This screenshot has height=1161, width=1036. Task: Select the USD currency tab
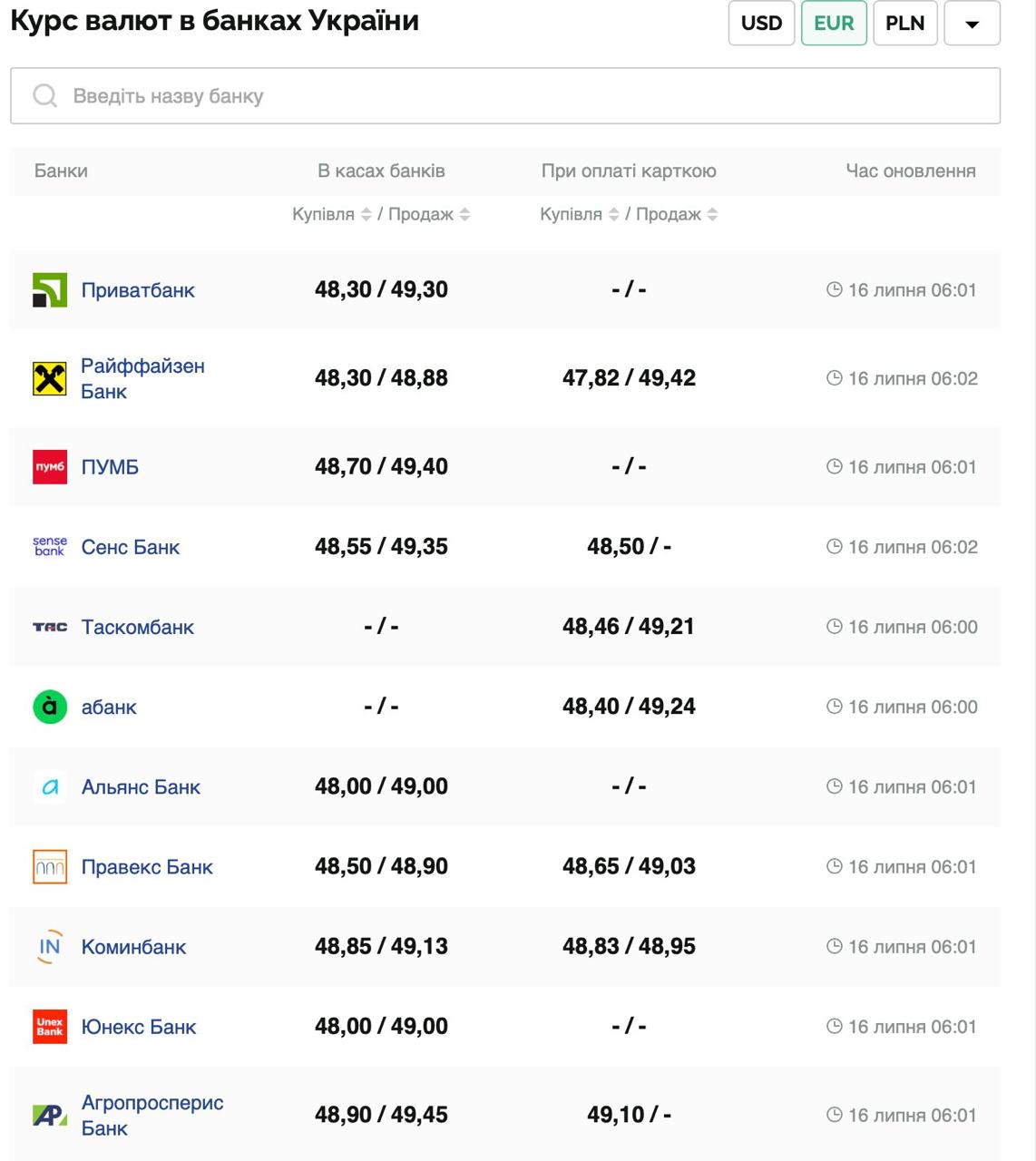click(x=761, y=23)
